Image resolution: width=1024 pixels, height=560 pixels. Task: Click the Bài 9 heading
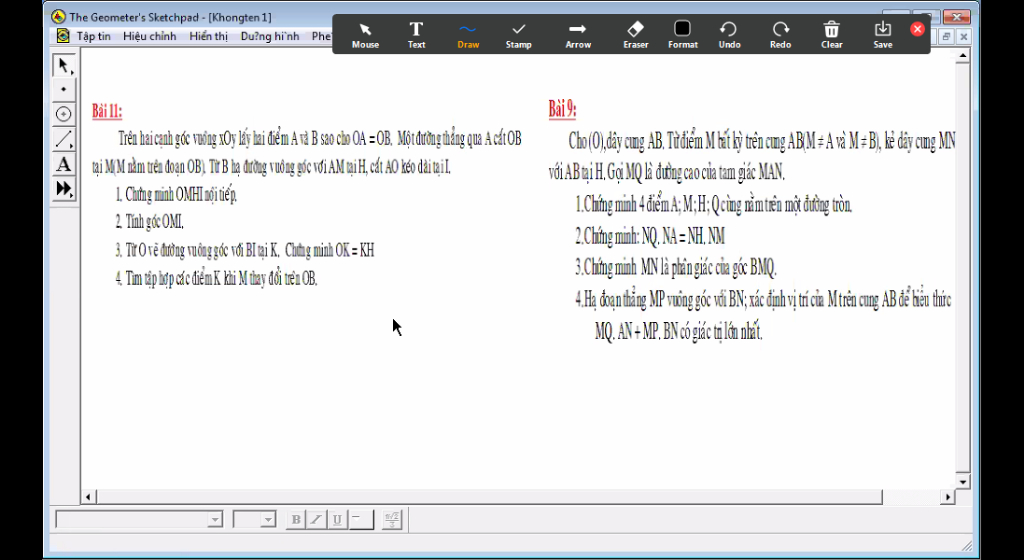tap(562, 108)
